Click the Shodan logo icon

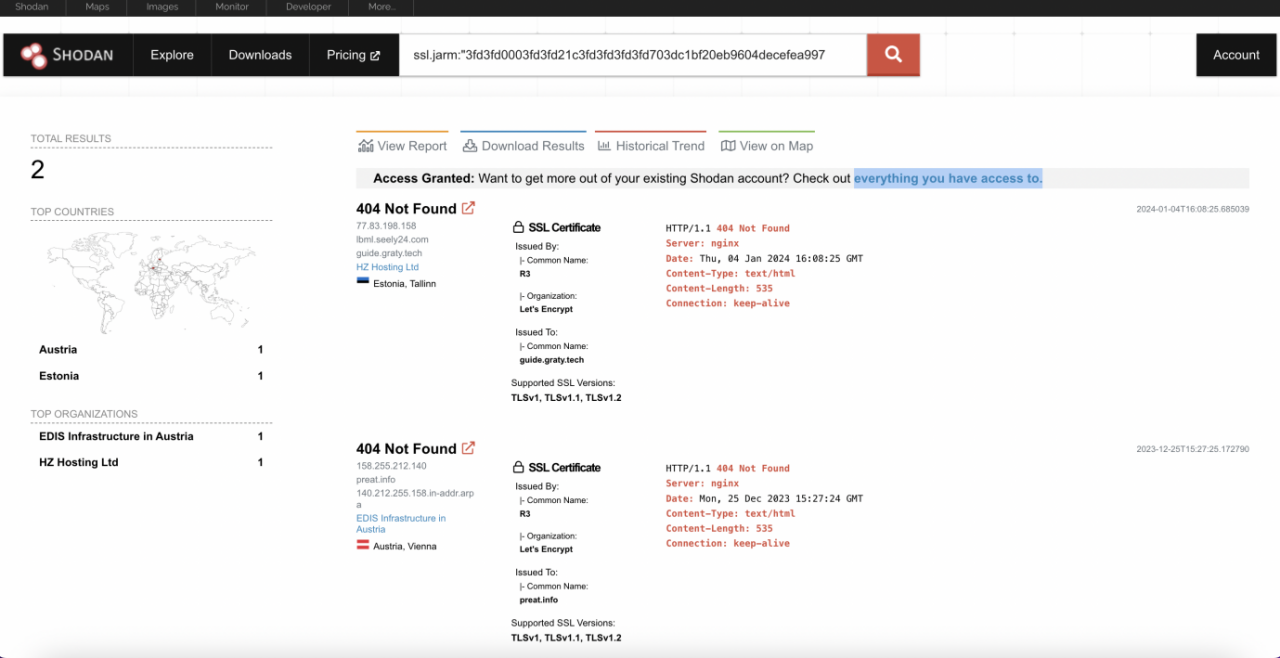pos(35,55)
